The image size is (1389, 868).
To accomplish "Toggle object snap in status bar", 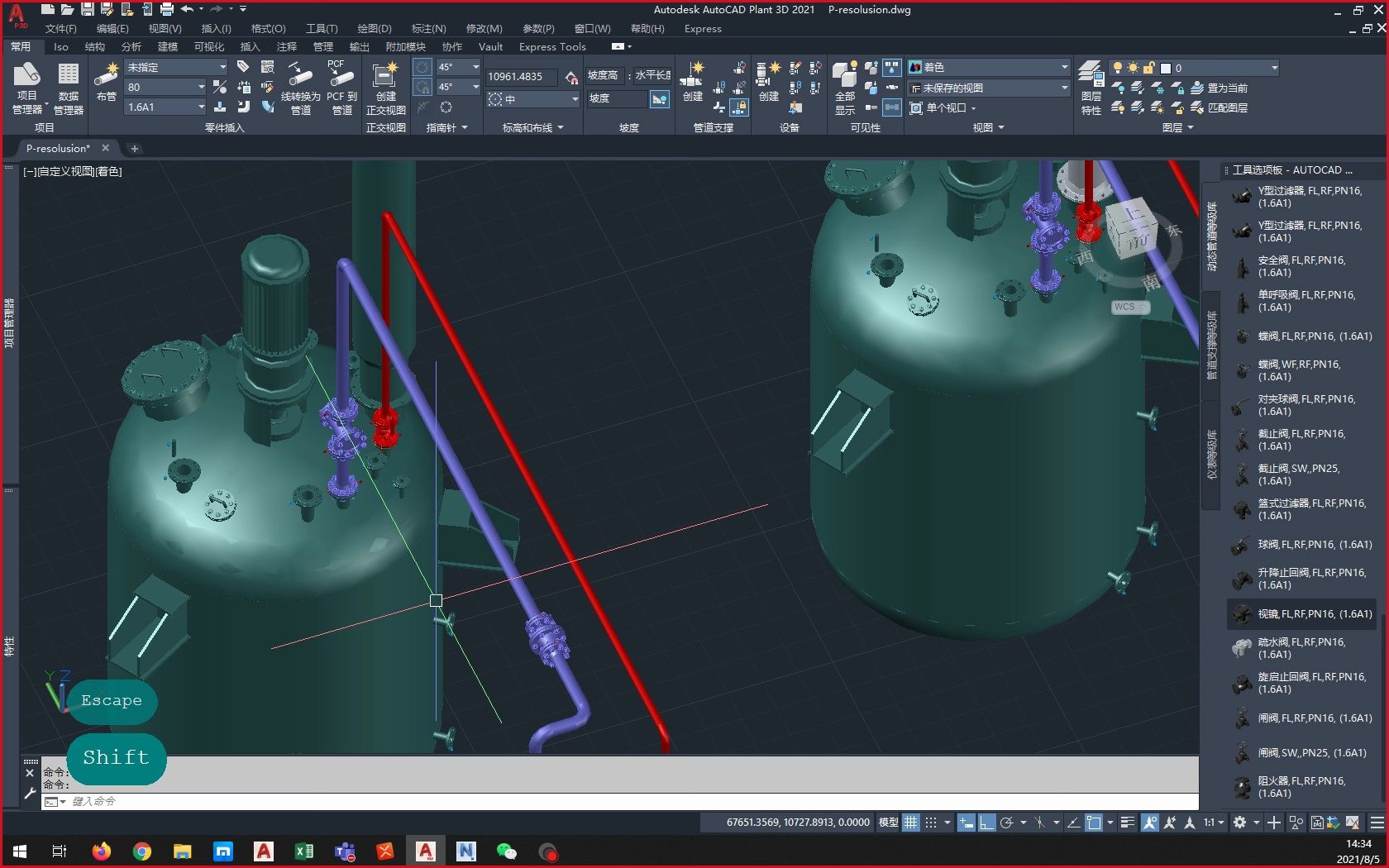I will [x=1094, y=823].
